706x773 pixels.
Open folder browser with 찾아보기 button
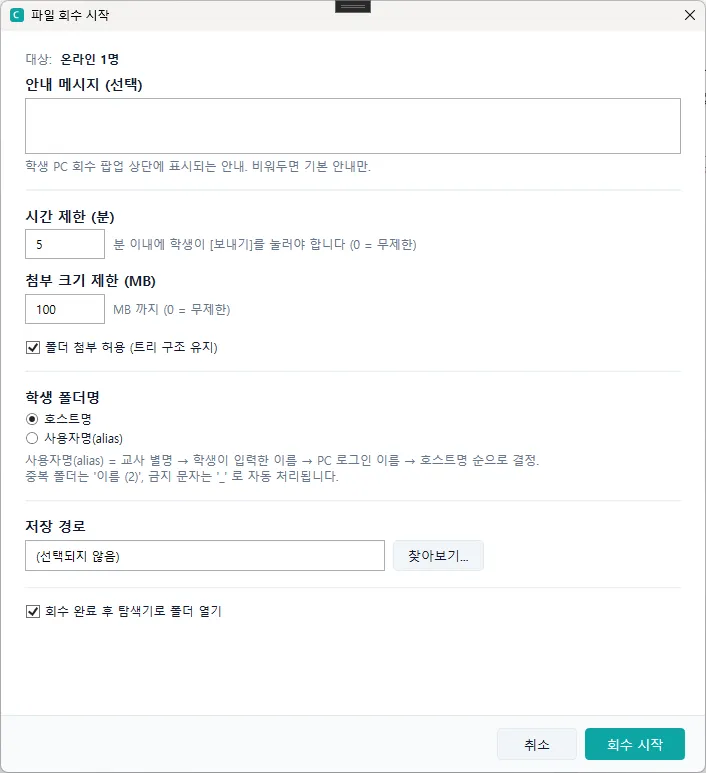coord(438,556)
